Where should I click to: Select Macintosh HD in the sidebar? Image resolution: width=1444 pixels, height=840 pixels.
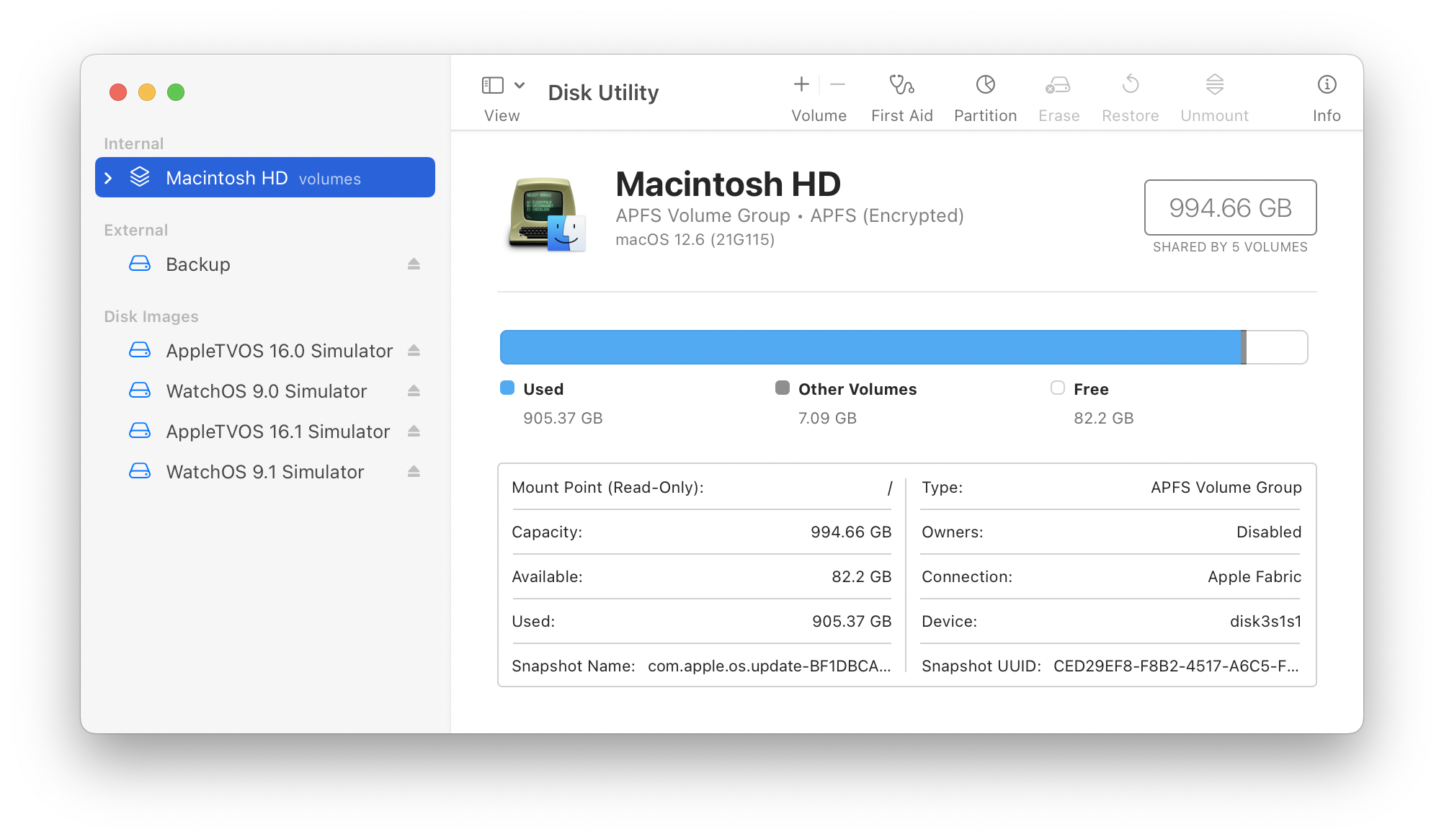[265, 177]
